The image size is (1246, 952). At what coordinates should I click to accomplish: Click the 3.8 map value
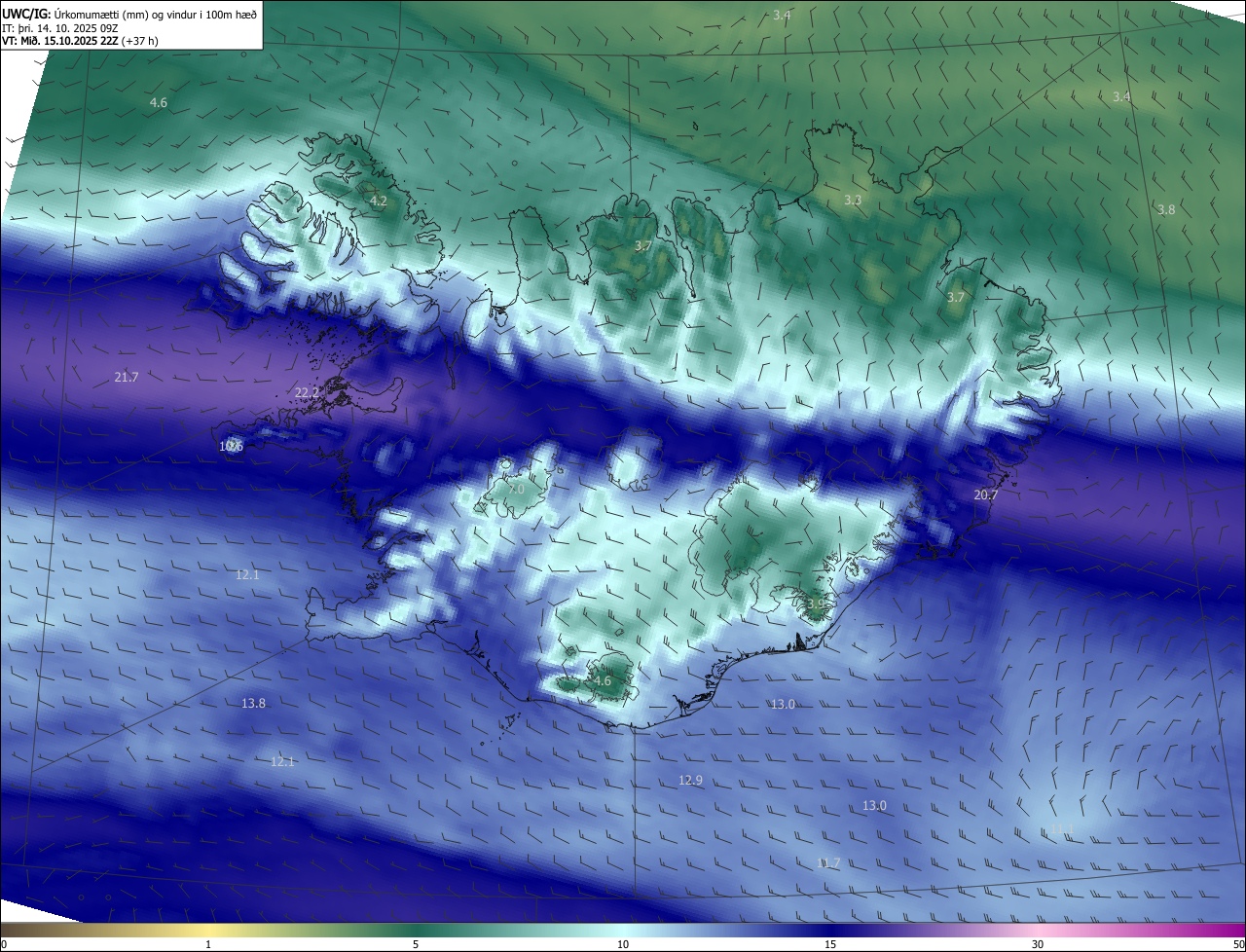coord(1166,209)
